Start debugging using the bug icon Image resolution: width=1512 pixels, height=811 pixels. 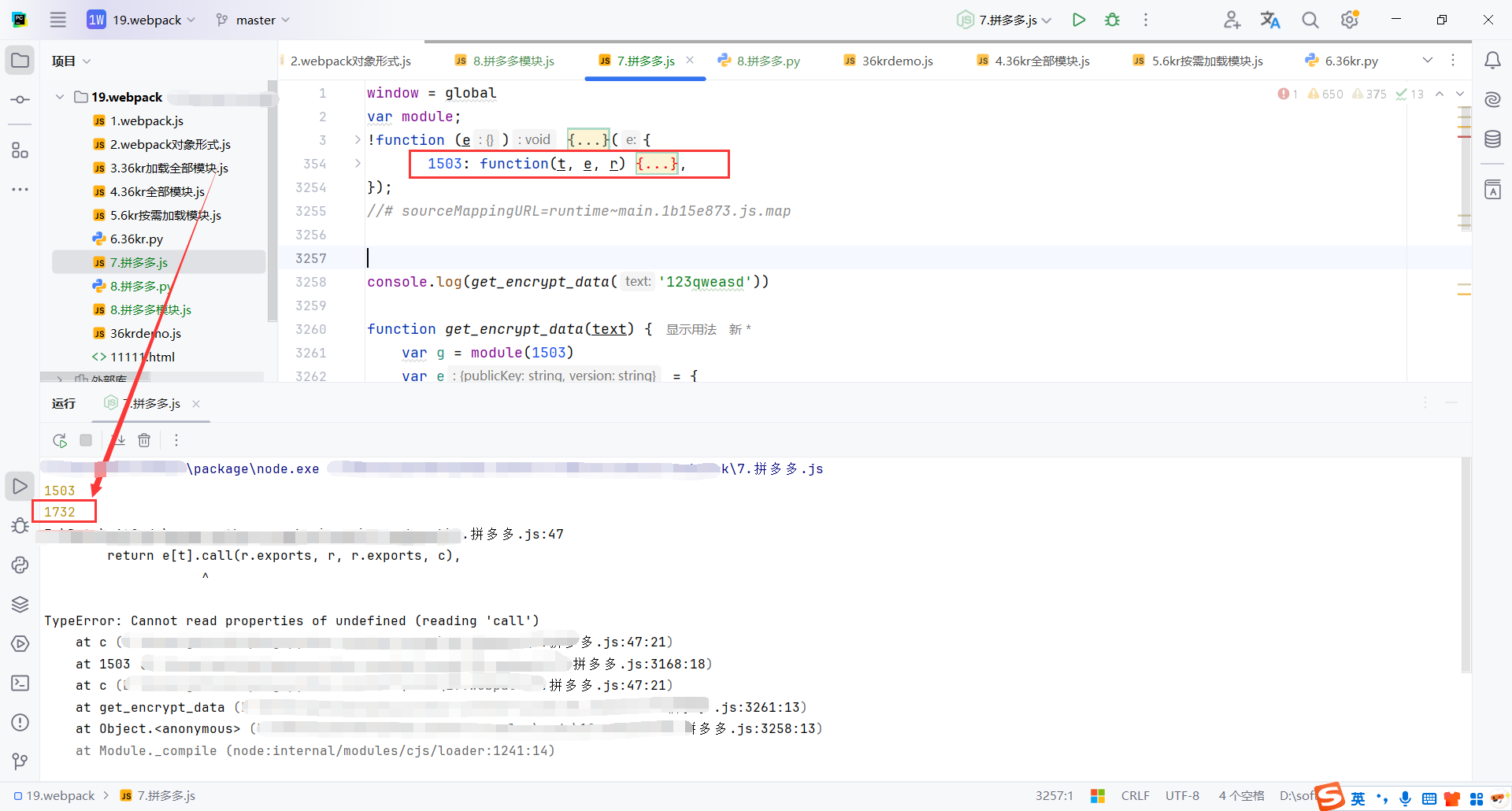pyautogui.click(x=1112, y=19)
